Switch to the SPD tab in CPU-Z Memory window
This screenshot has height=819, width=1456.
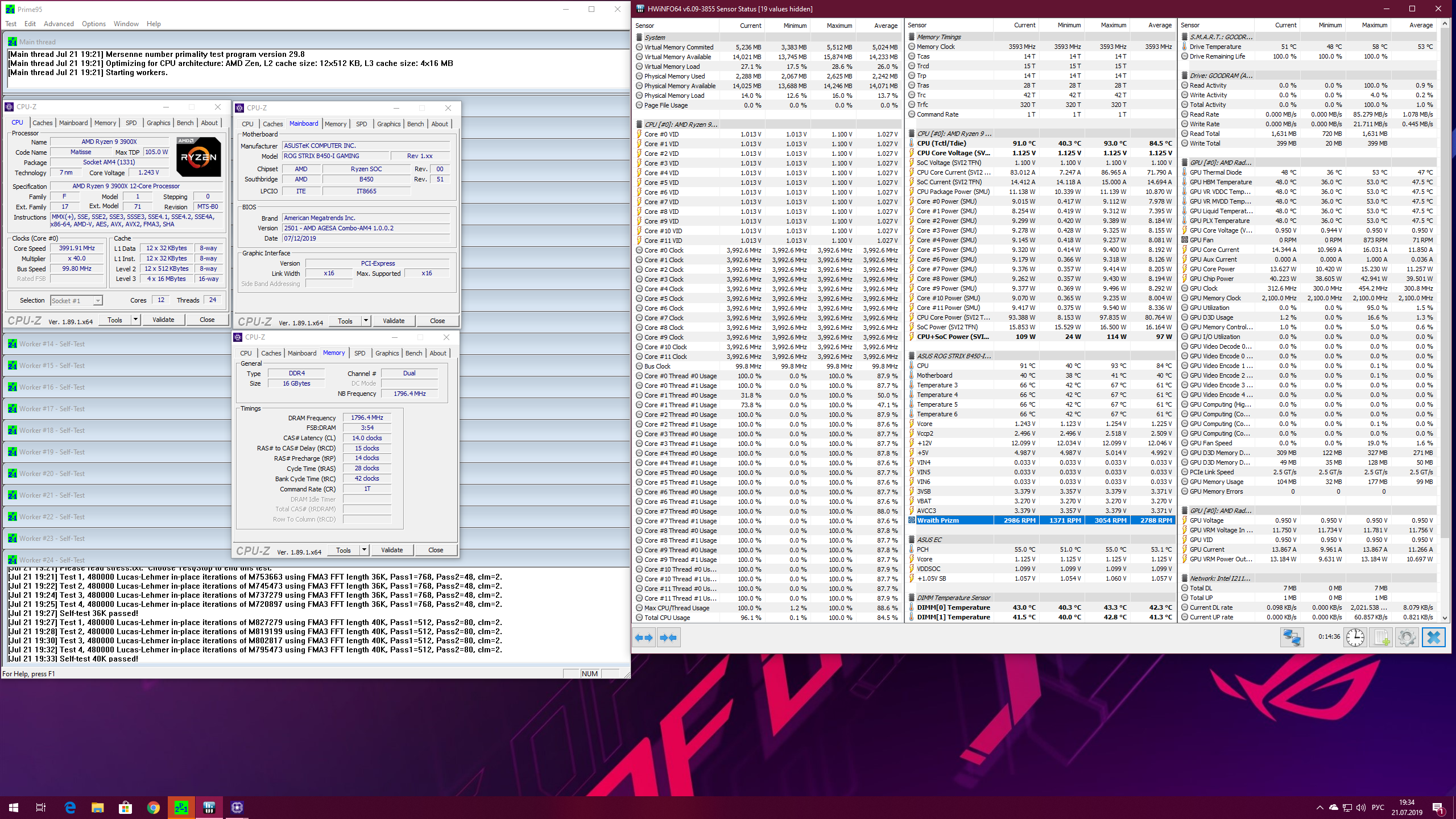tap(360, 353)
